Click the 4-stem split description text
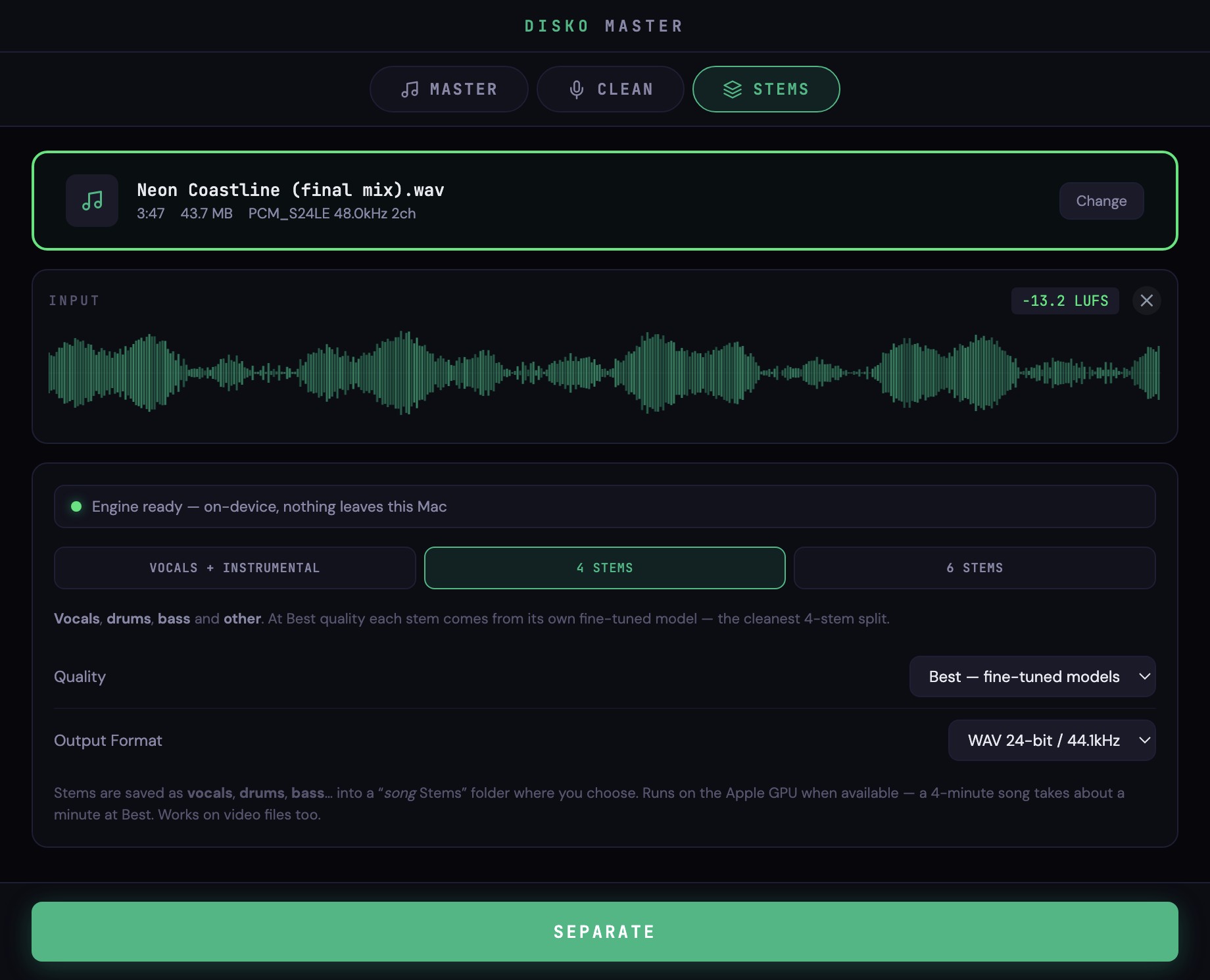1210x980 pixels. [x=472, y=618]
